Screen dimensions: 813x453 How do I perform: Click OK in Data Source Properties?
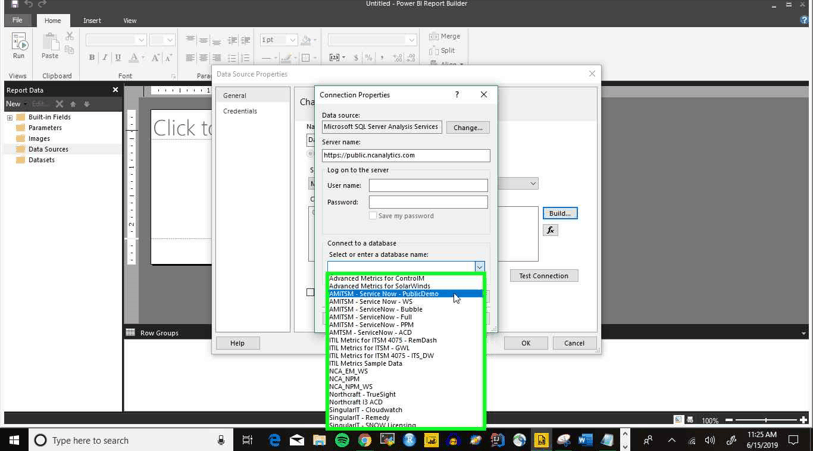(x=526, y=343)
